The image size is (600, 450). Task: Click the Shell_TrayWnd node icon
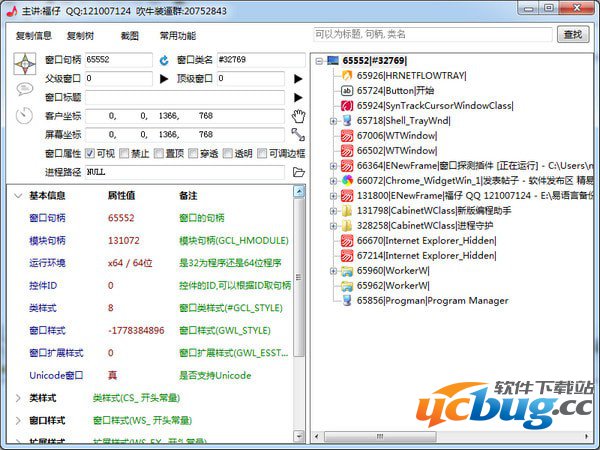pyautogui.click(x=347, y=121)
